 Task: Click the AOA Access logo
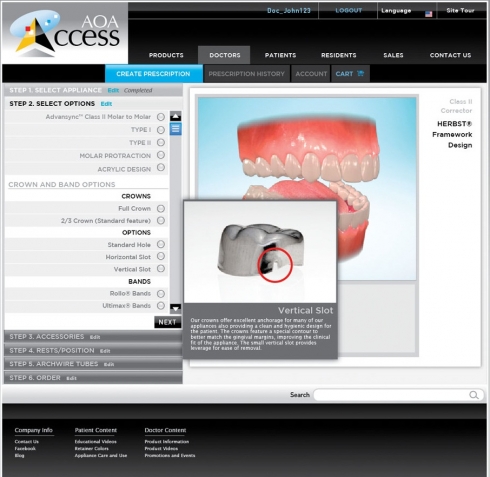(65, 33)
